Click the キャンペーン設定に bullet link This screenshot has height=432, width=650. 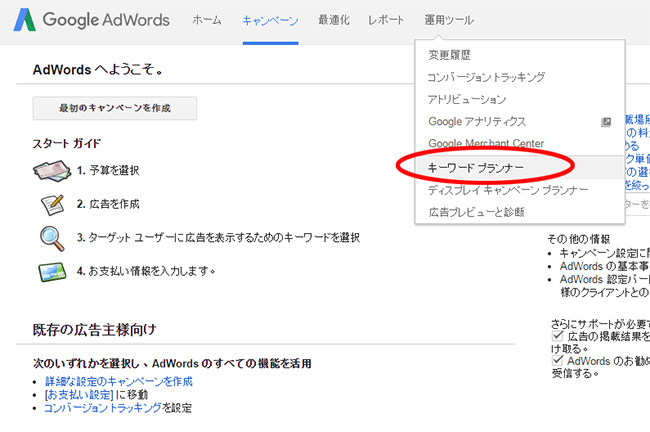[x=604, y=253]
